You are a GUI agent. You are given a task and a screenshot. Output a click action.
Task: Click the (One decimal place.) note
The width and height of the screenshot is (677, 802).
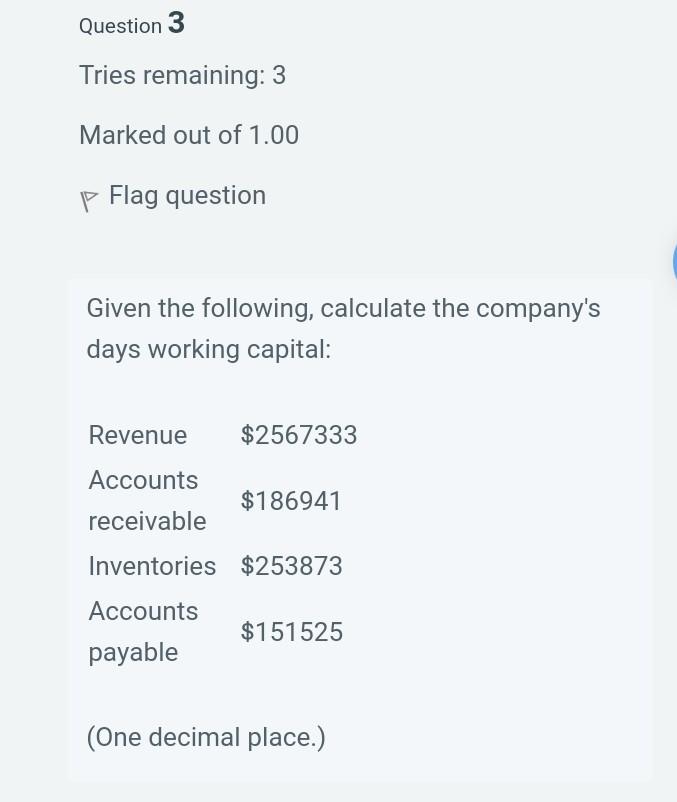tap(206, 737)
